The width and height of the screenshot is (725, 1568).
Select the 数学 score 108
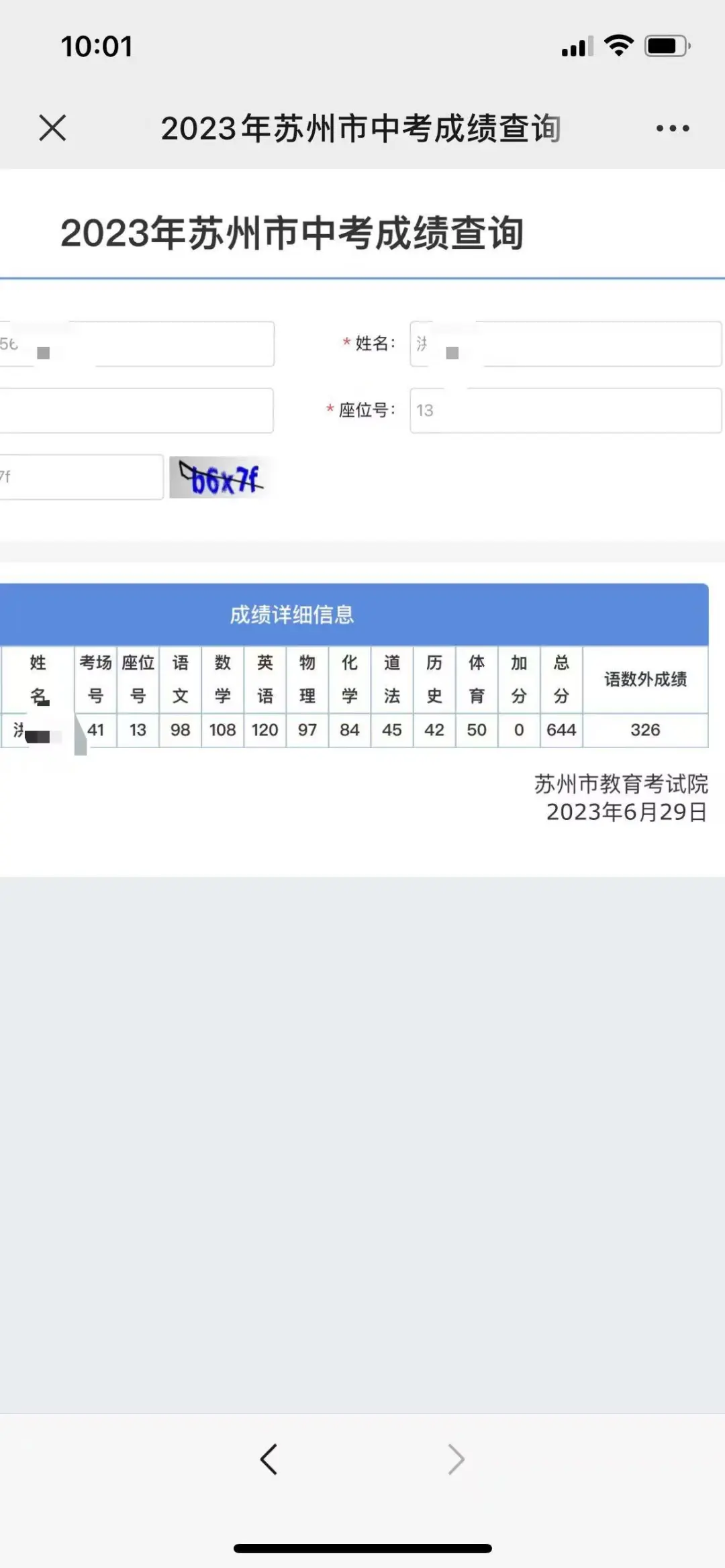(222, 729)
